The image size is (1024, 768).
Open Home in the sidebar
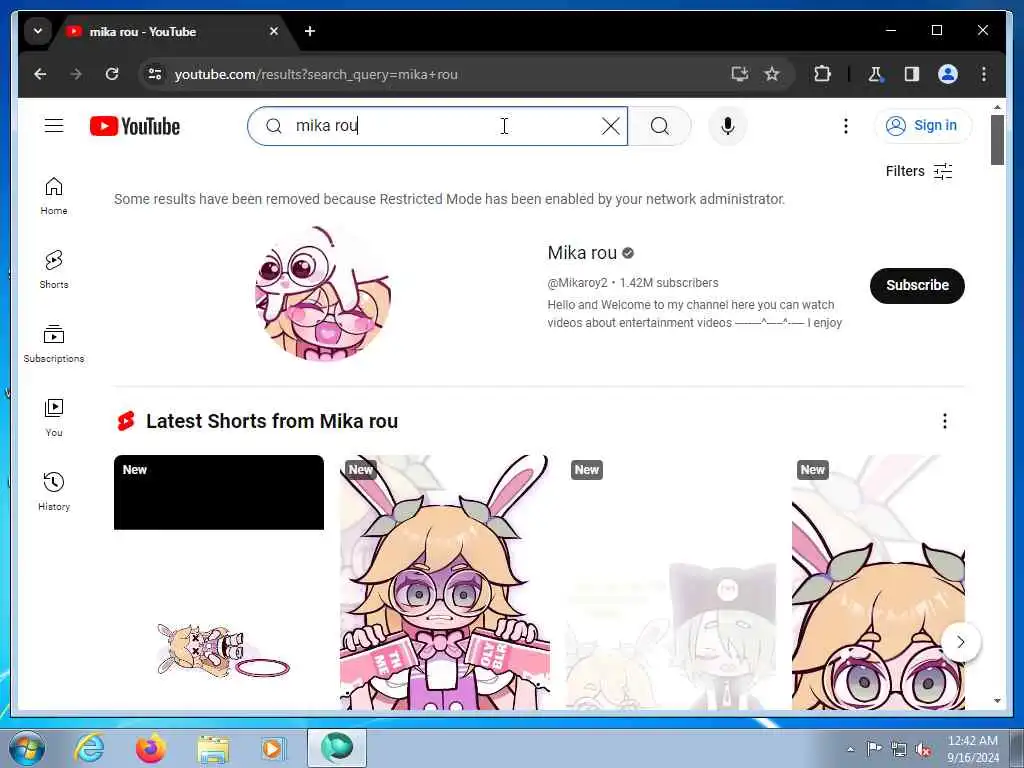click(54, 195)
